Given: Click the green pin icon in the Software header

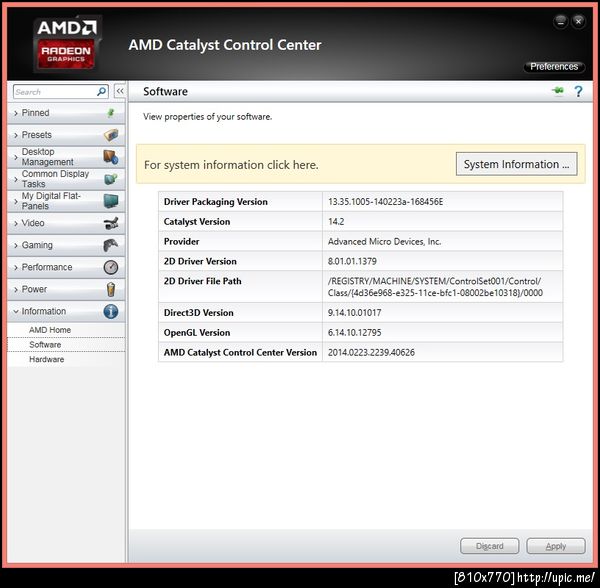Looking at the screenshot, I should [x=558, y=91].
